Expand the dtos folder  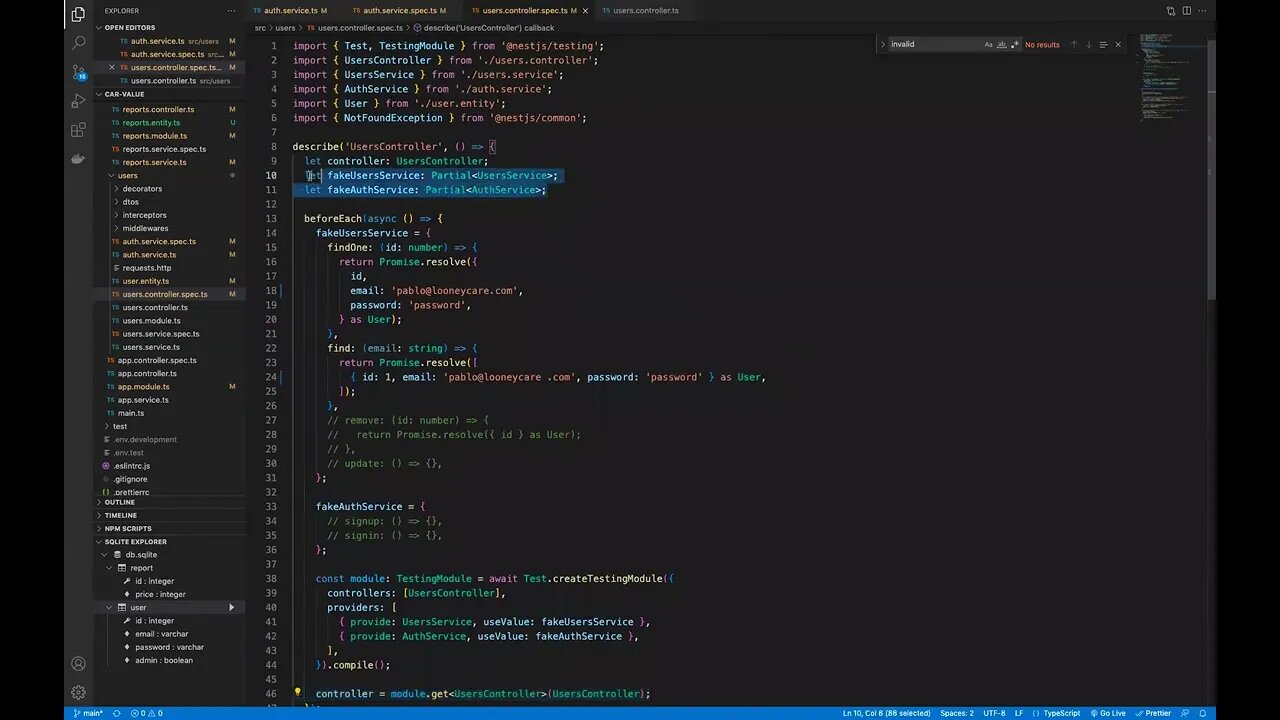(x=130, y=201)
